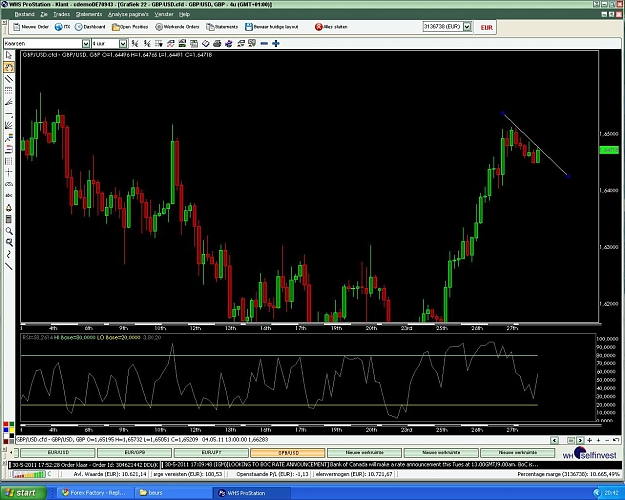625x500 pixels.
Task: Open the Venster menu
Action: 164,14
